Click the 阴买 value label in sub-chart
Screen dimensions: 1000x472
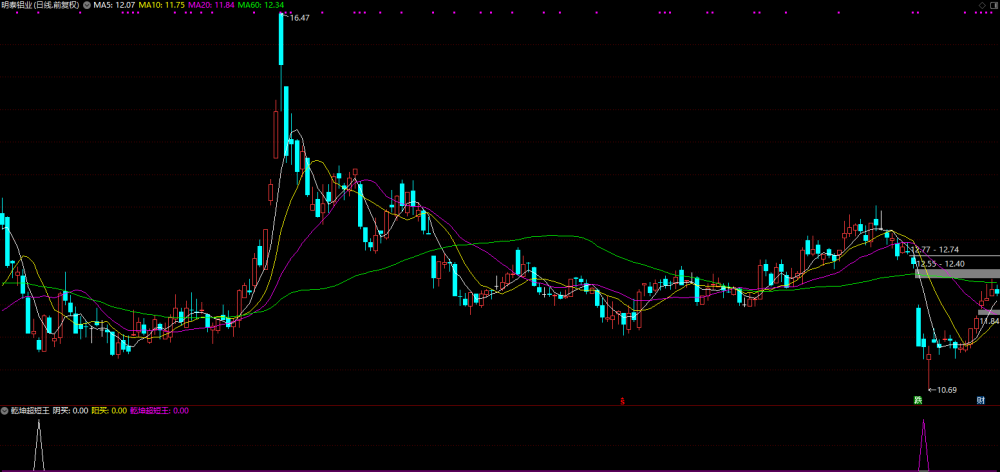pyautogui.click(x=70, y=411)
